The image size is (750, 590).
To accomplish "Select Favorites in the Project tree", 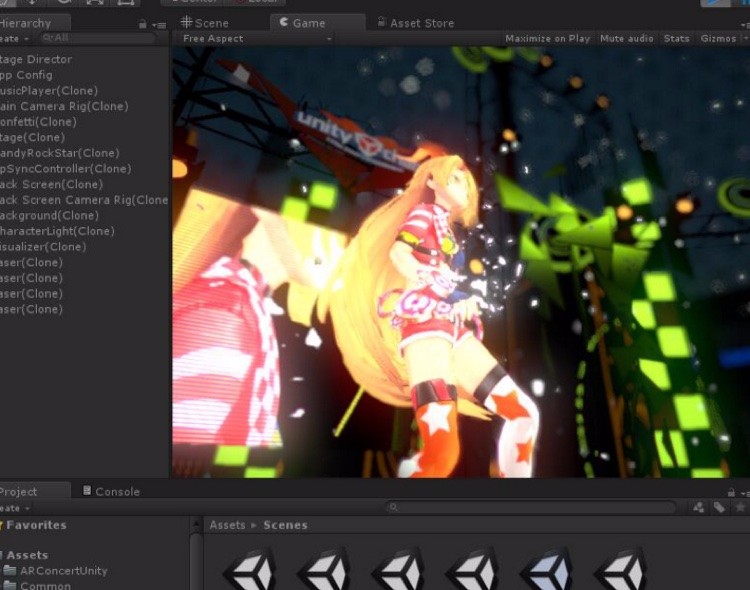I will (36, 525).
